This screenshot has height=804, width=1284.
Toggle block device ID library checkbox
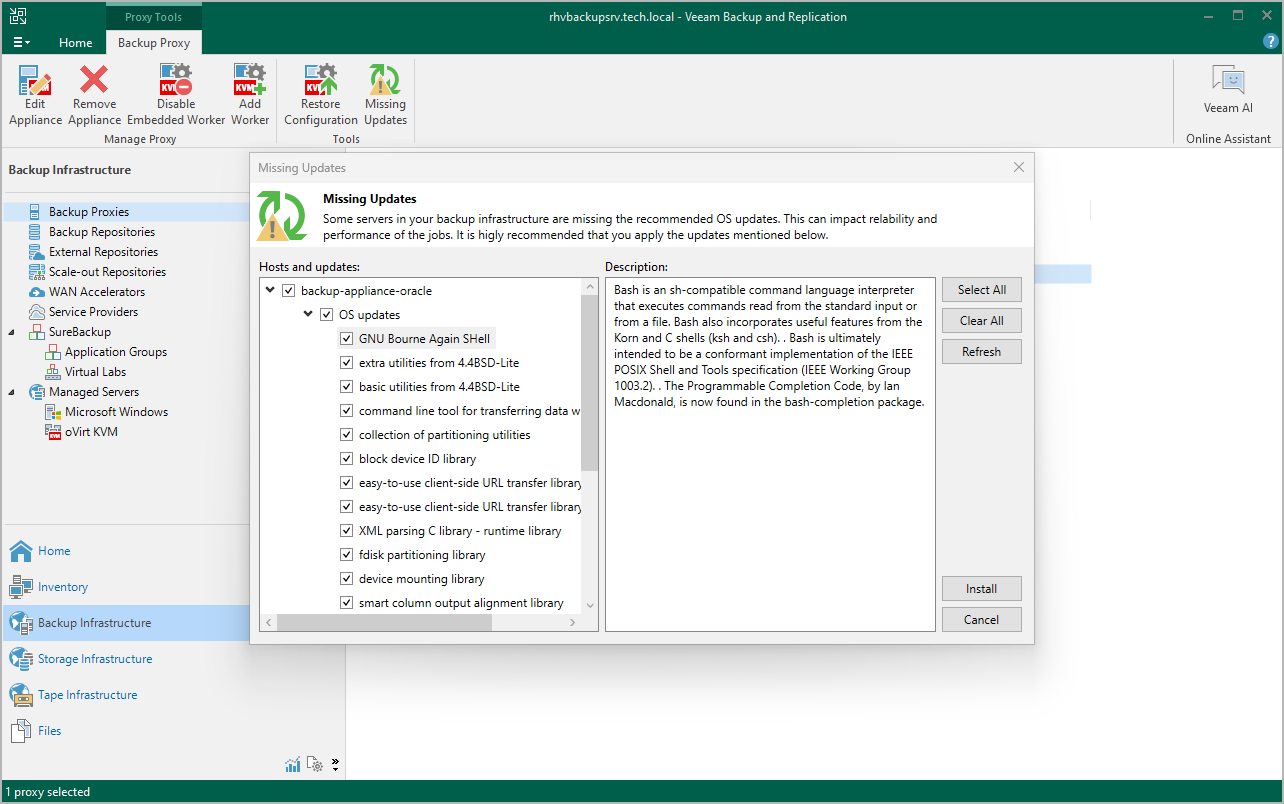coord(346,459)
